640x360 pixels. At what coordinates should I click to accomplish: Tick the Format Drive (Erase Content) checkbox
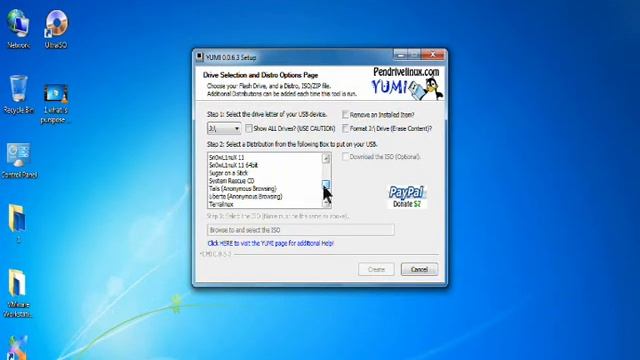(x=345, y=128)
